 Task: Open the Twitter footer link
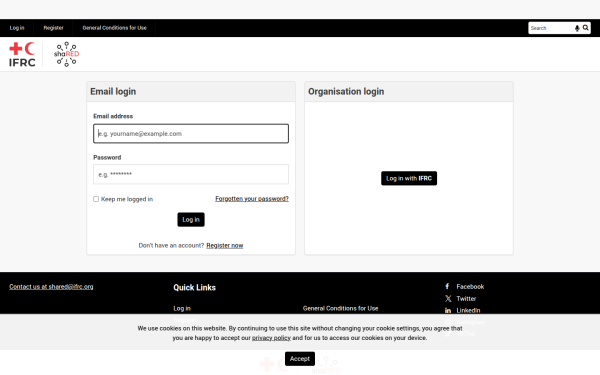466,298
